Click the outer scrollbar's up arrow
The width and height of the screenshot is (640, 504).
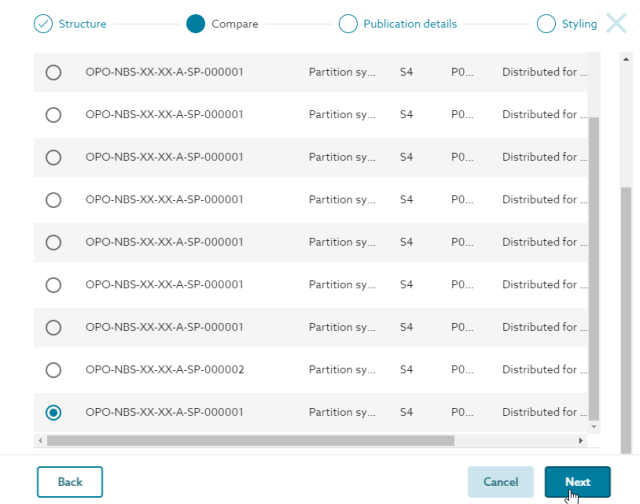pyautogui.click(x=626, y=59)
